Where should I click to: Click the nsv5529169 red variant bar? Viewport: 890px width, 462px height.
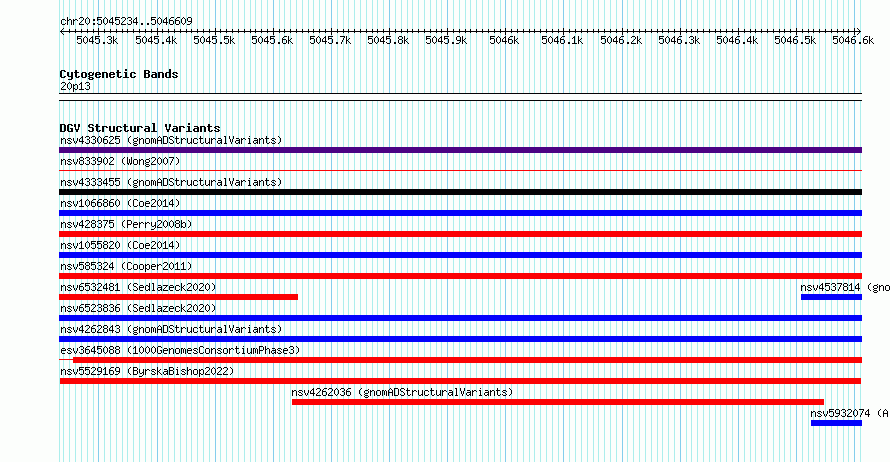point(460,381)
